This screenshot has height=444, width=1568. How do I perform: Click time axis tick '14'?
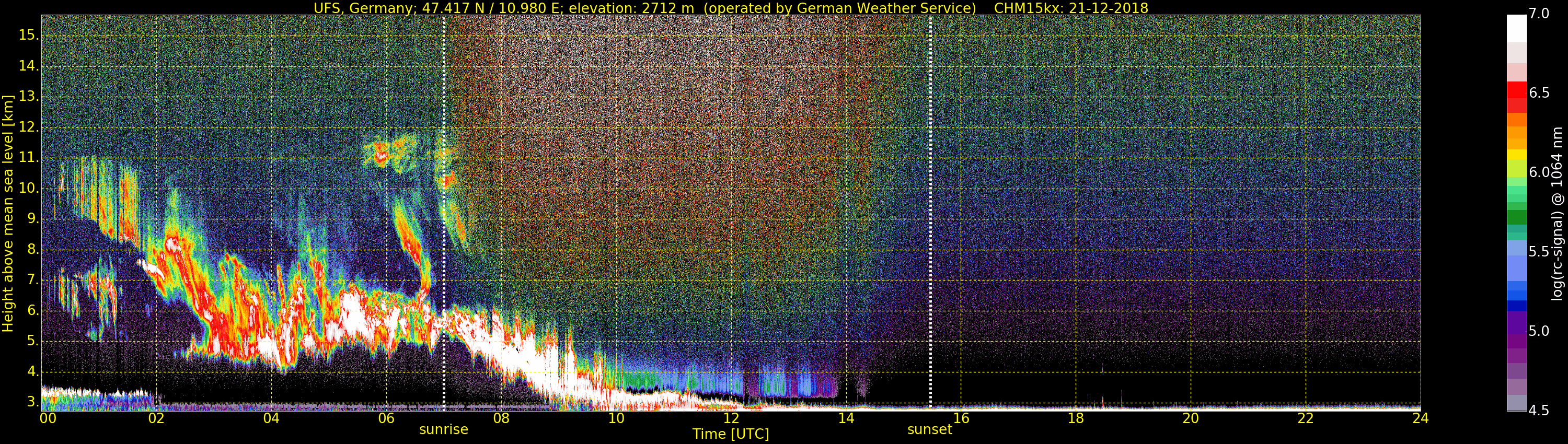click(x=846, y=418)
